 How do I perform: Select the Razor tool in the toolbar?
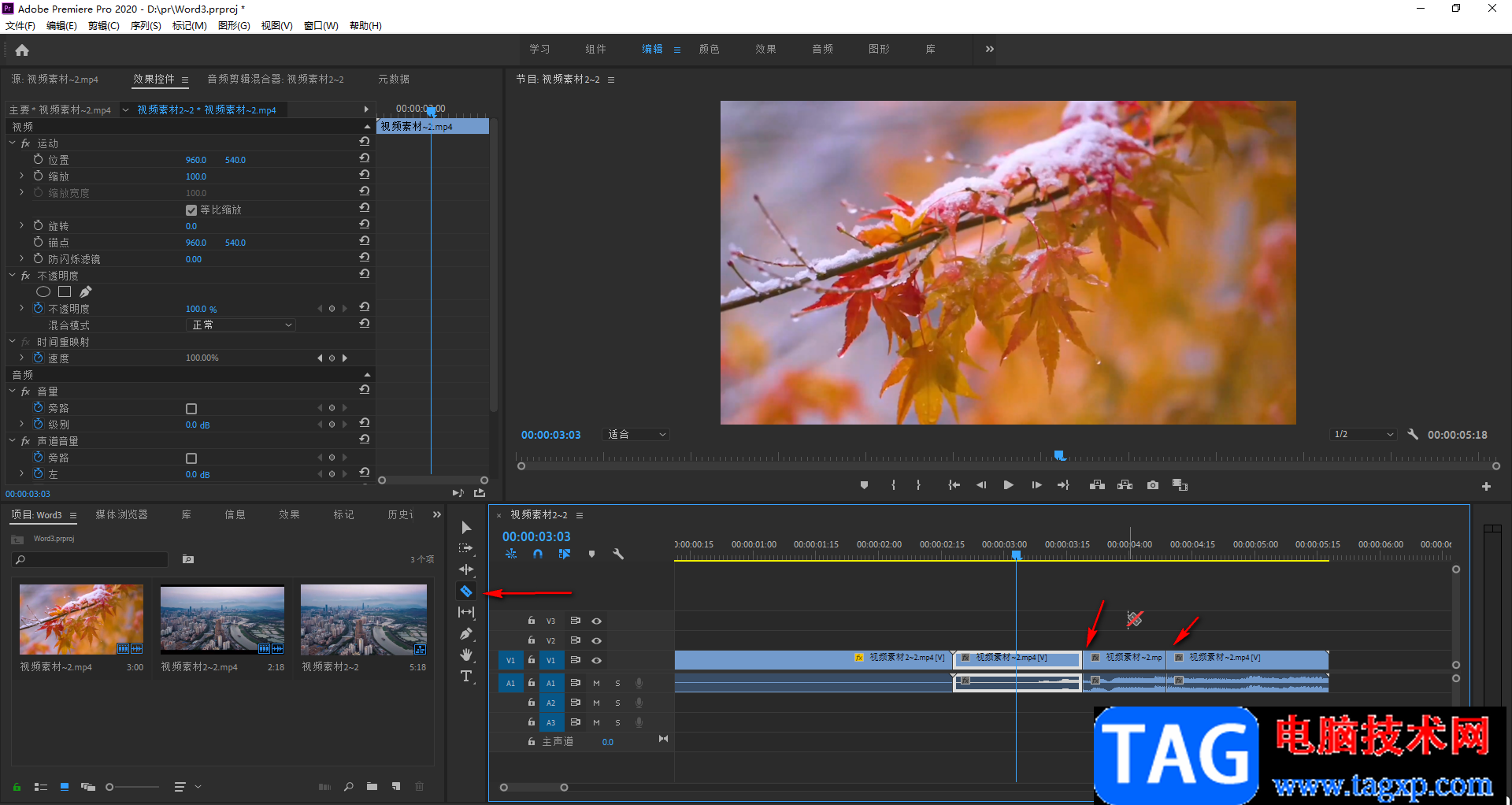tap(466, 592)
